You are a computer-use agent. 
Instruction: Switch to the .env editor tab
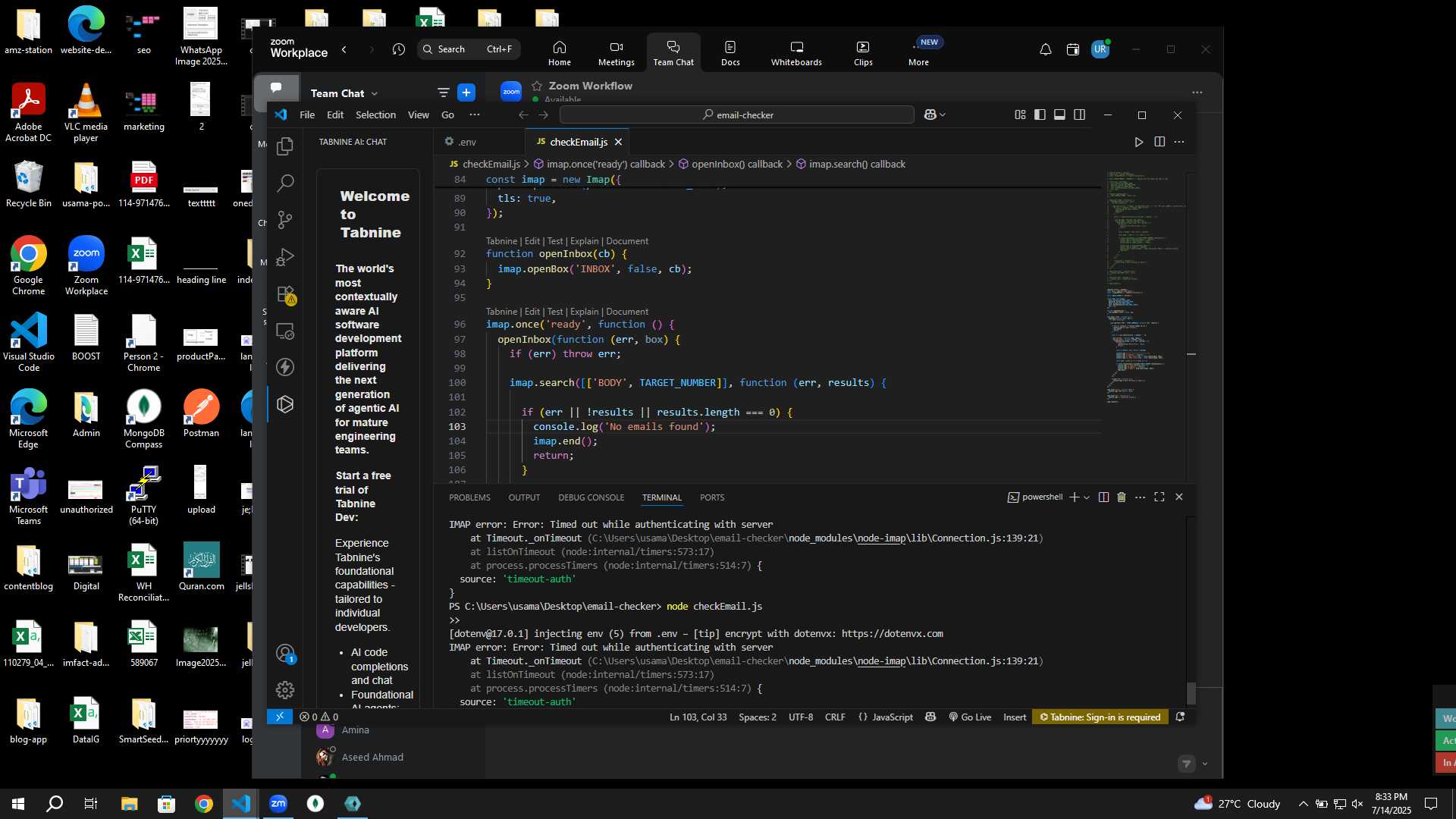[x=467, y=142]
